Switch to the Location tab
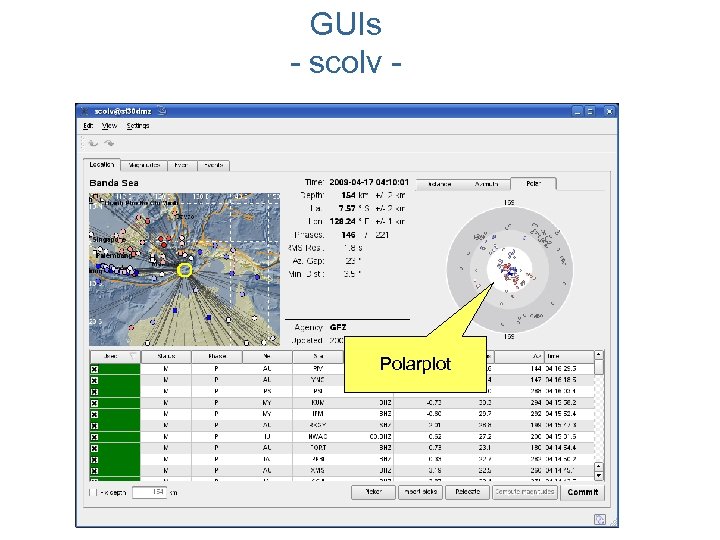This screenshot has height=540, width=720. coord(102,164)
